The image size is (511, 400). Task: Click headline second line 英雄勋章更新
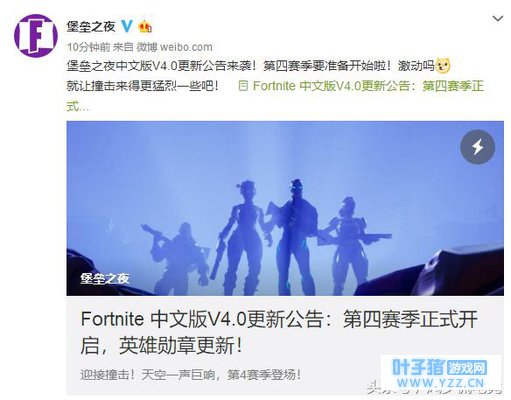180,346
